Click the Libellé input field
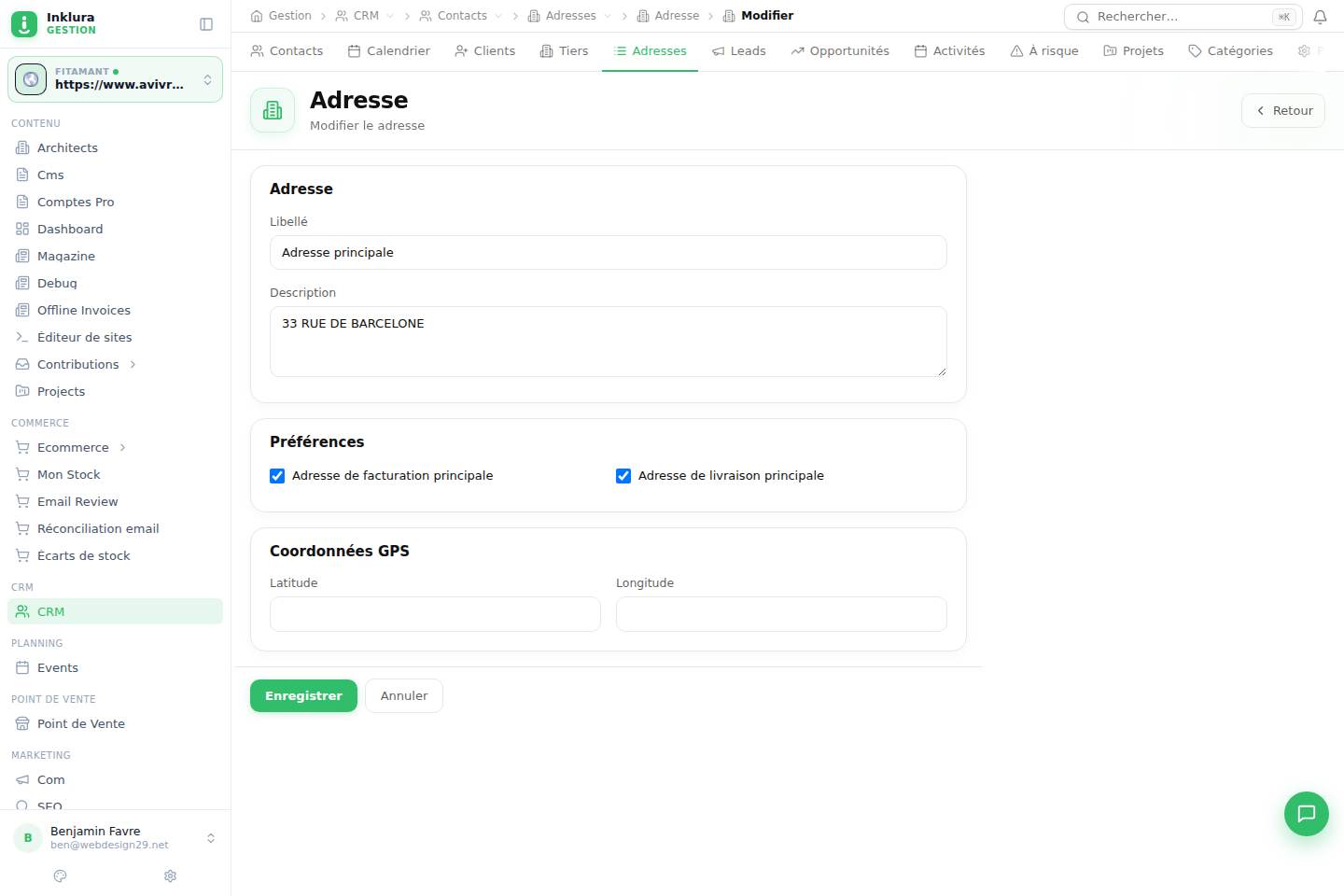Image resolution: width=1344 pixels, height=896 pixels. click(609, 253)
